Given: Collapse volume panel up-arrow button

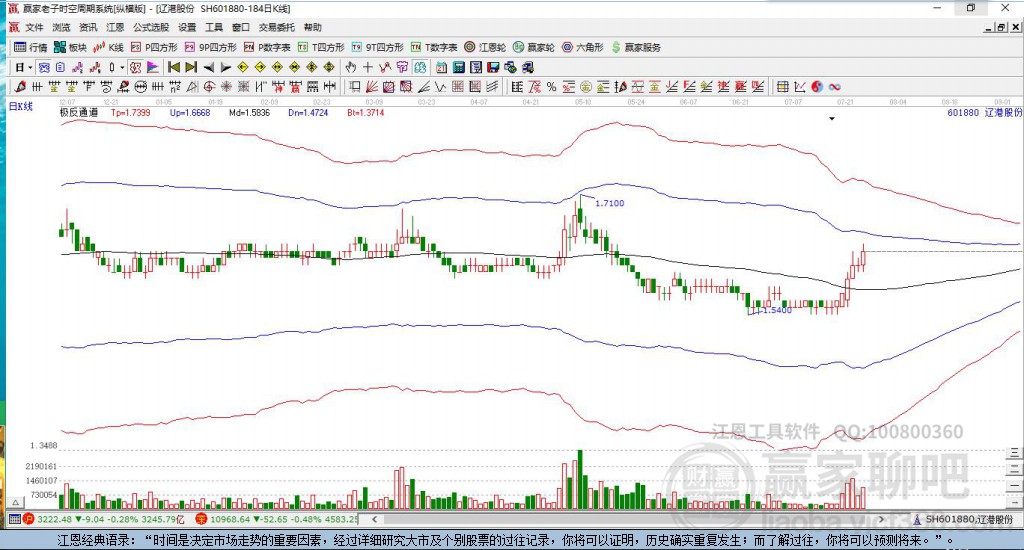Looking at the screenshot, I should [16, 503].
